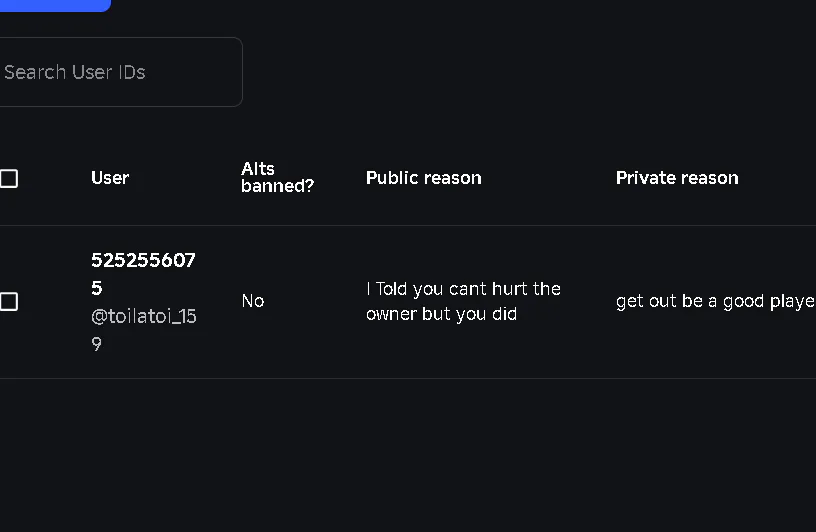
Task: Sort by the User column header
Action: [110, 178]
